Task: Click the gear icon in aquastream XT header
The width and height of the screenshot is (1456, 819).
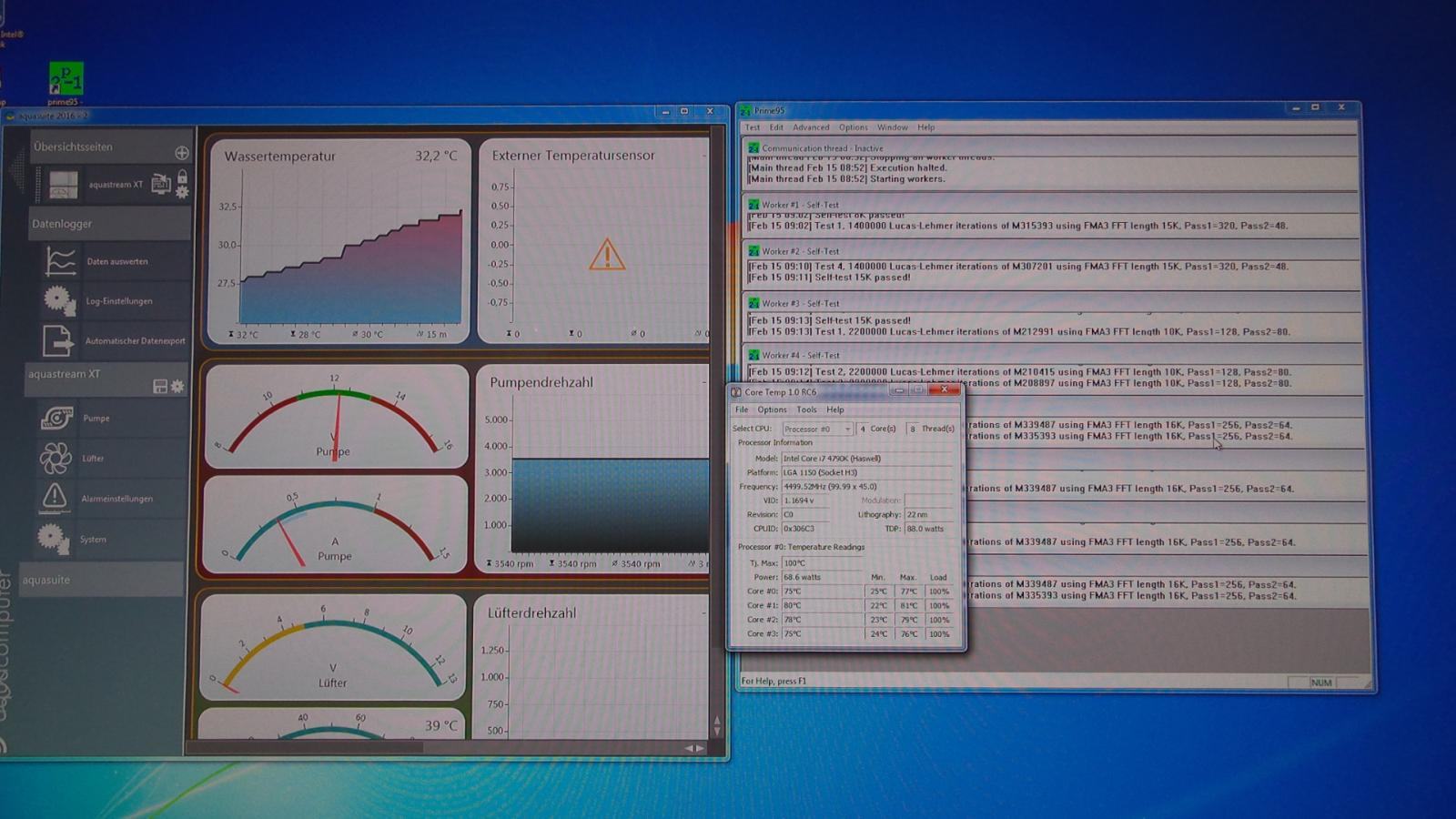Action: [177, 387]
